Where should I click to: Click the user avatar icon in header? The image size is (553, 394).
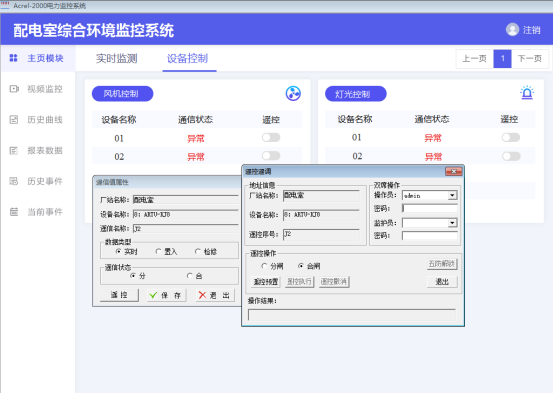pos(512,30)
